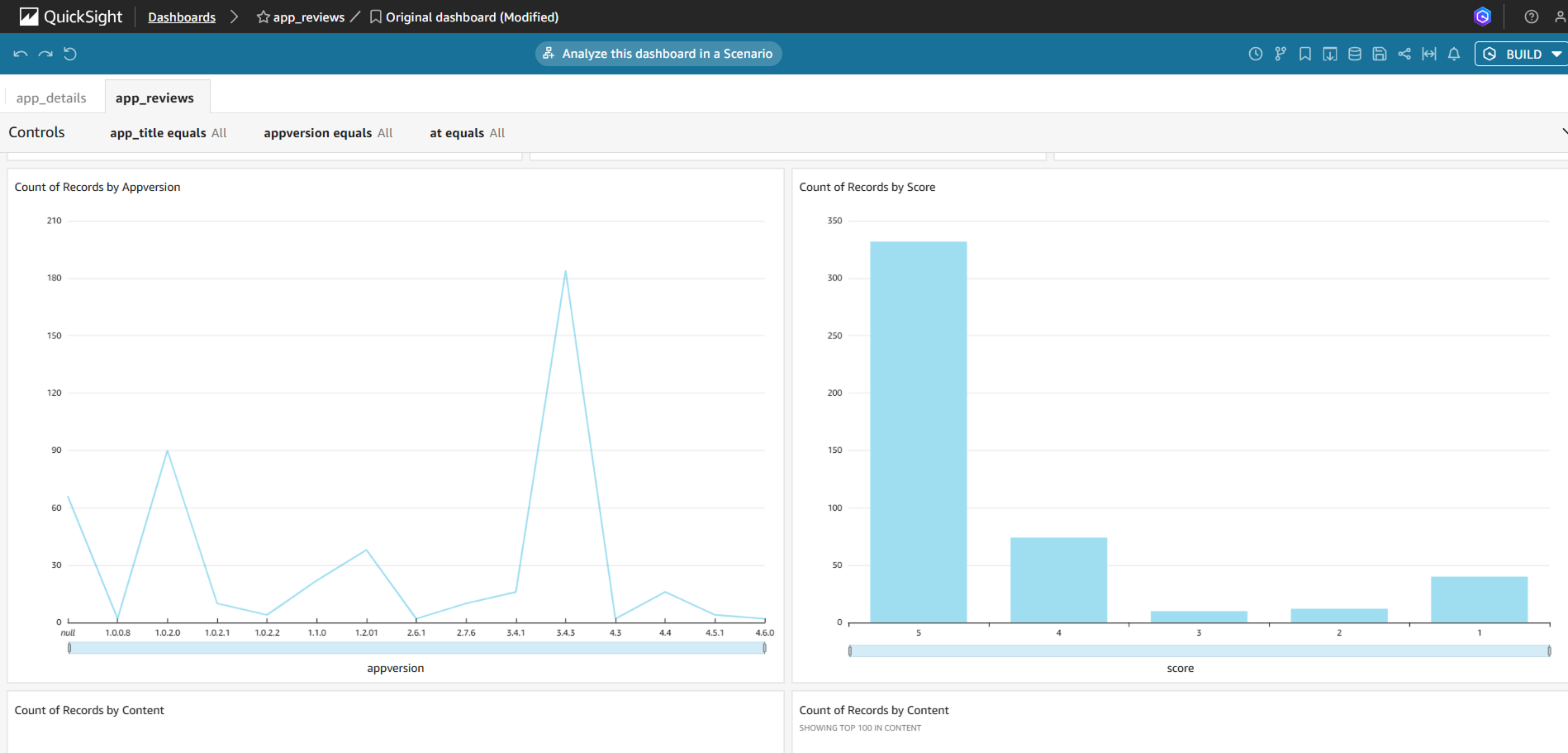Click the undo arrow icon

point(21,54)
